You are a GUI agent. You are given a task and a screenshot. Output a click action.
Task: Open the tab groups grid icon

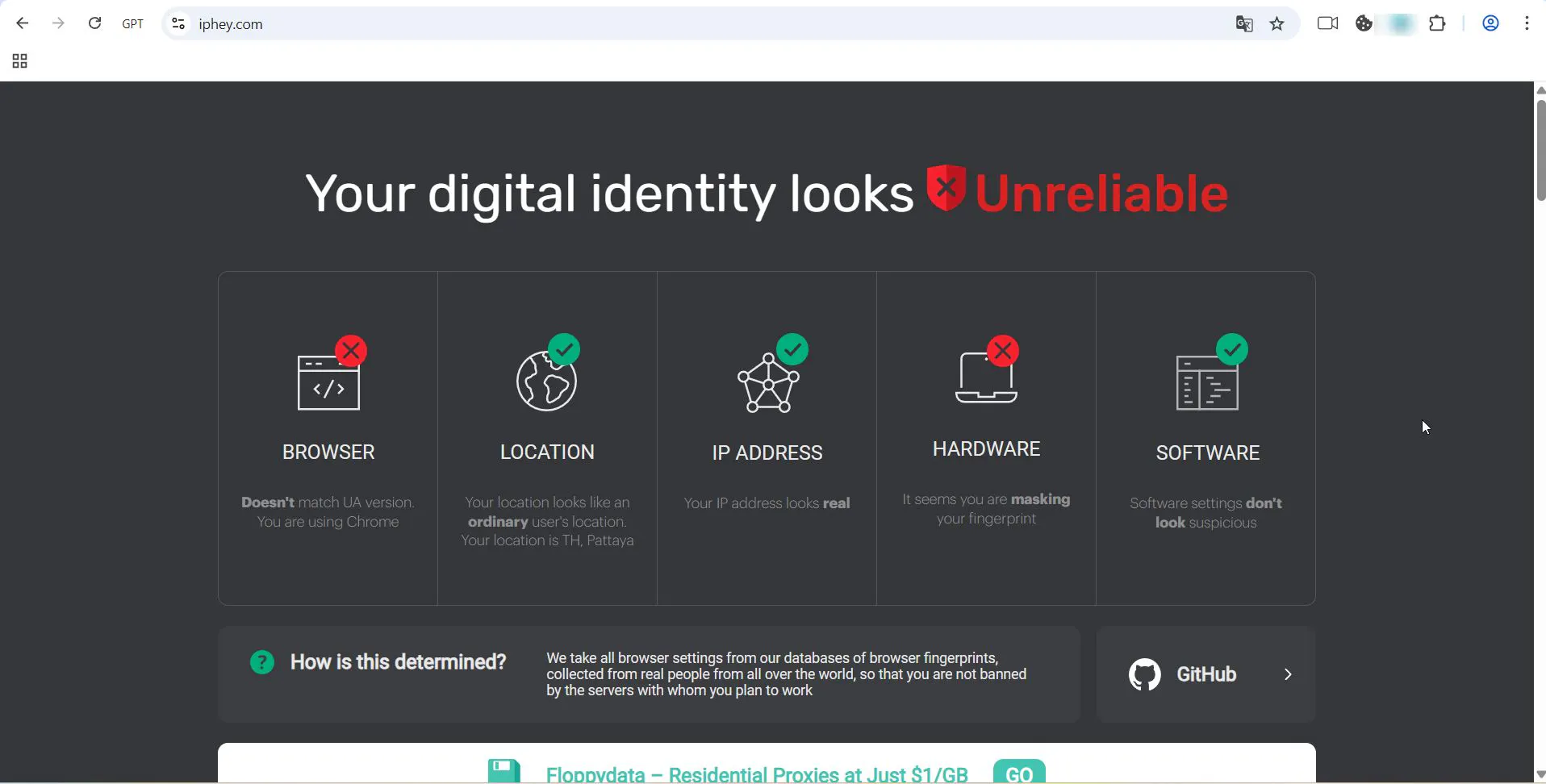click(20, 61)
